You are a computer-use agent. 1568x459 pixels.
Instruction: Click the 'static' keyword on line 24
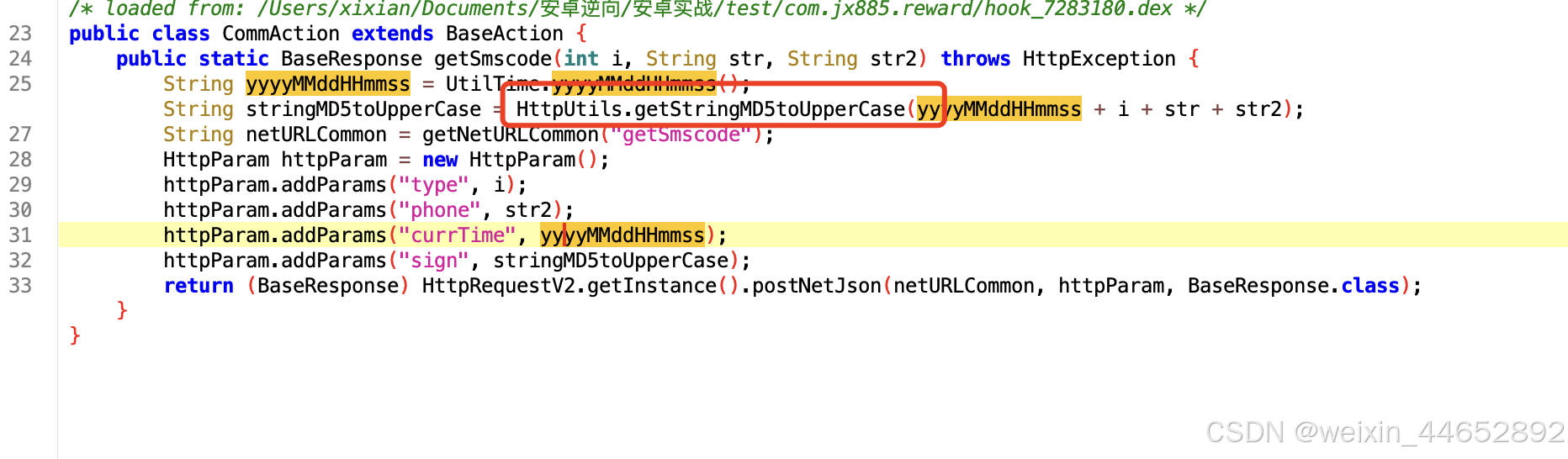coord(234,59)
